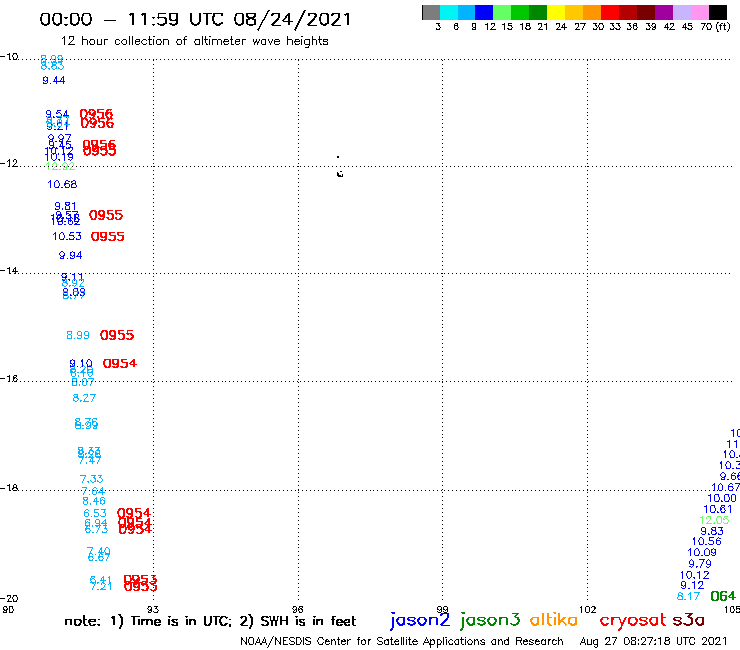Click the '12 hour collection of altimeter wave heights' subtitle
The width and height of the screenshot is (740, 650).
point(195,41)
